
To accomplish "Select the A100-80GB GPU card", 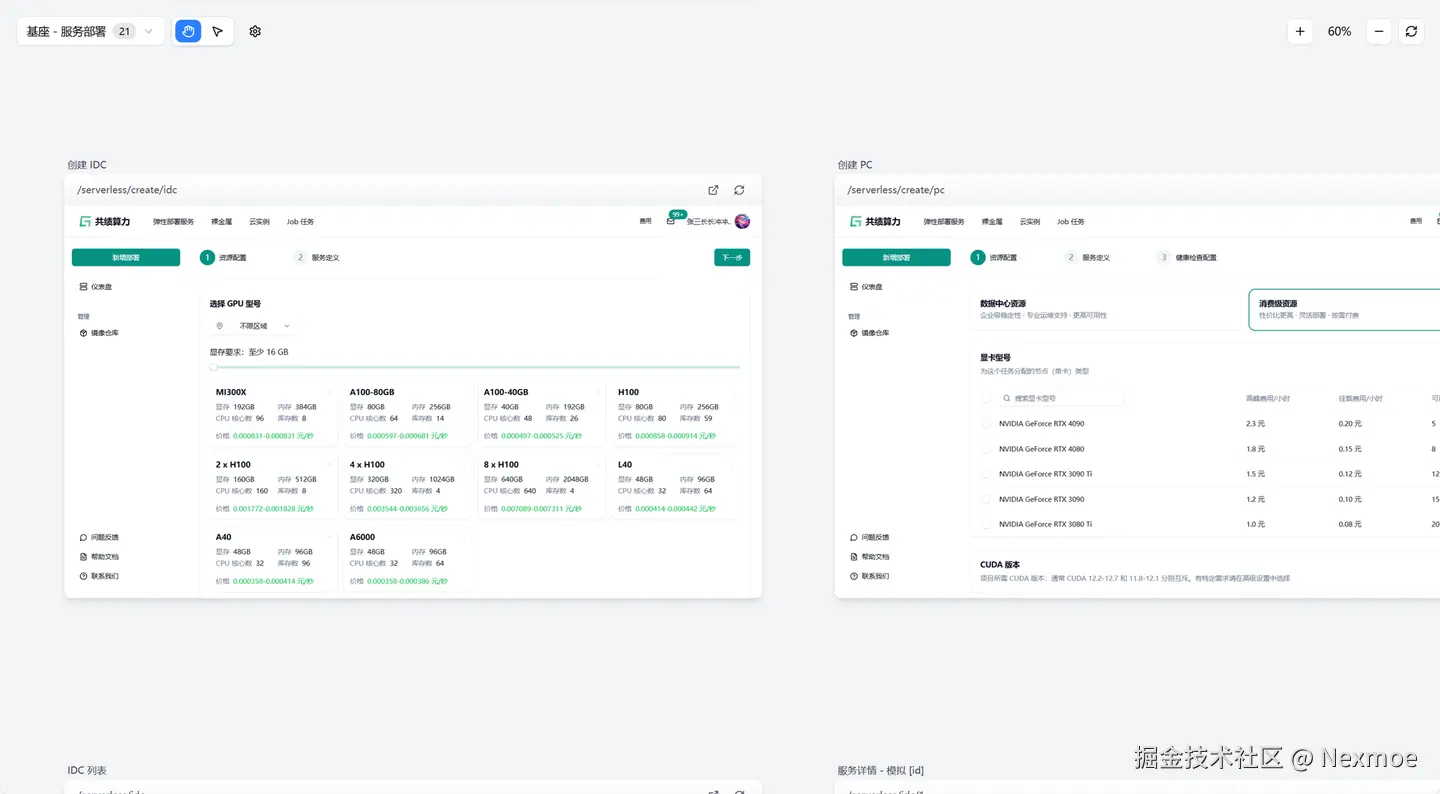I will coord(407,414).
